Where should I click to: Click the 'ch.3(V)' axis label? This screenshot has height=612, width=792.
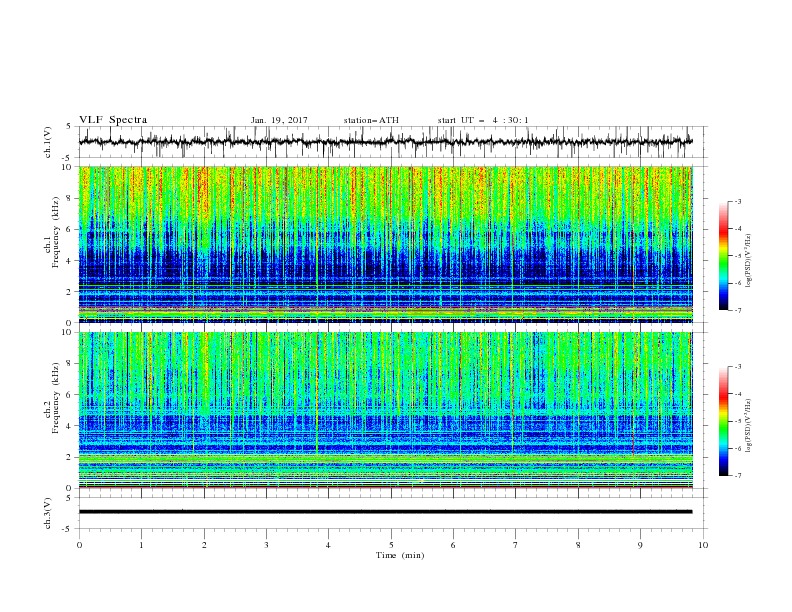coord(48,513)
